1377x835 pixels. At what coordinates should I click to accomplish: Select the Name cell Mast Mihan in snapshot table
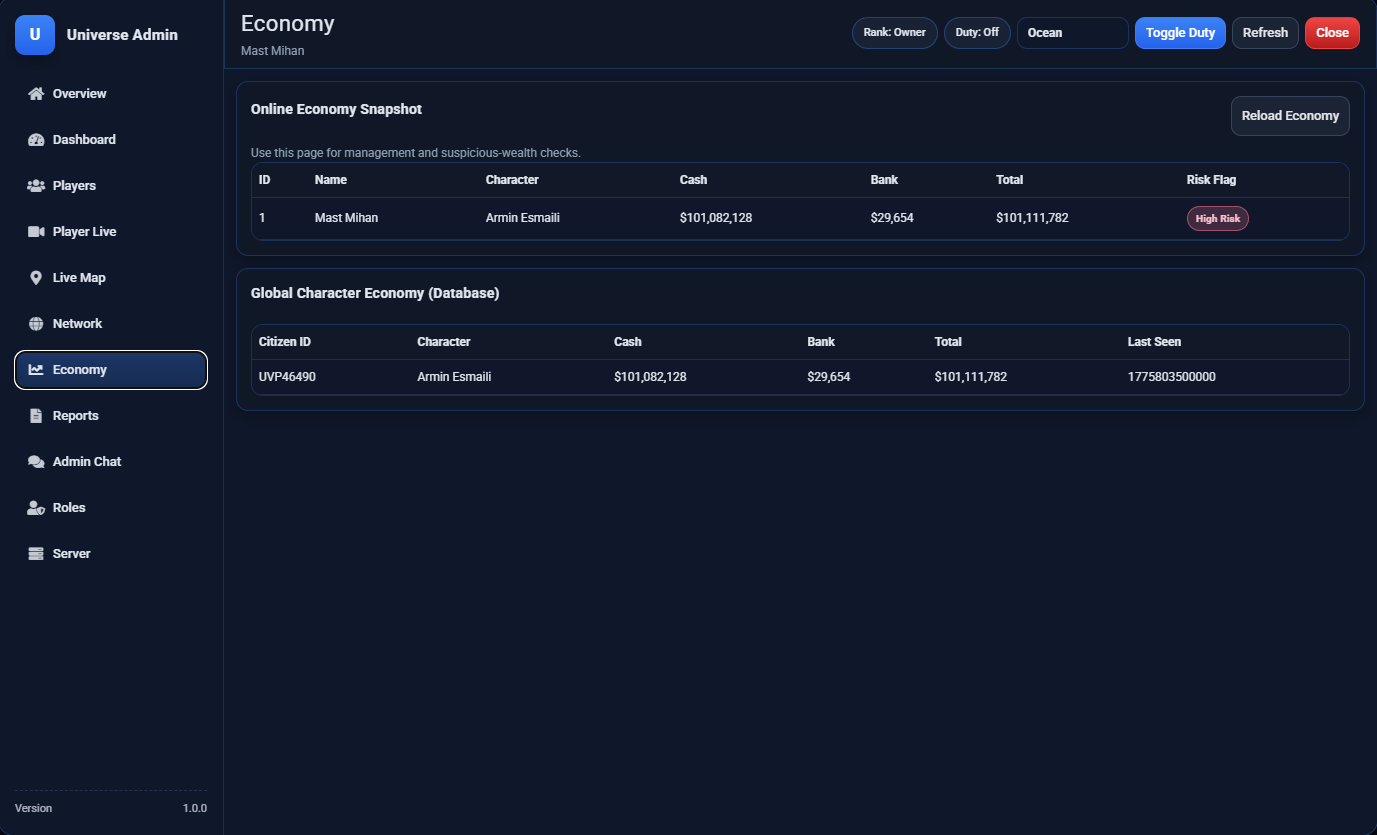[346, 218]
